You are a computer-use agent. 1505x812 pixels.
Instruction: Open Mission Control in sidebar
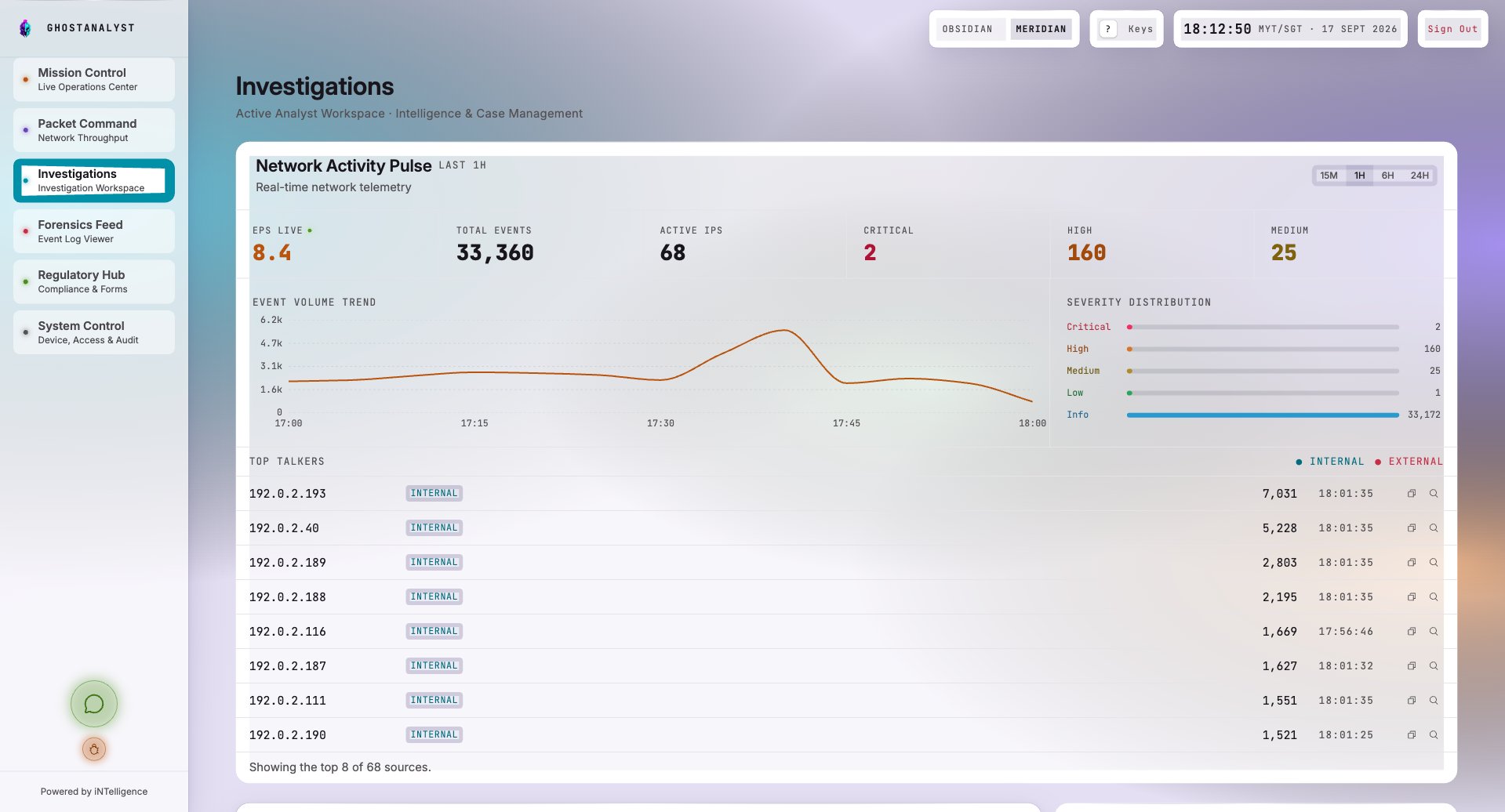94,79
